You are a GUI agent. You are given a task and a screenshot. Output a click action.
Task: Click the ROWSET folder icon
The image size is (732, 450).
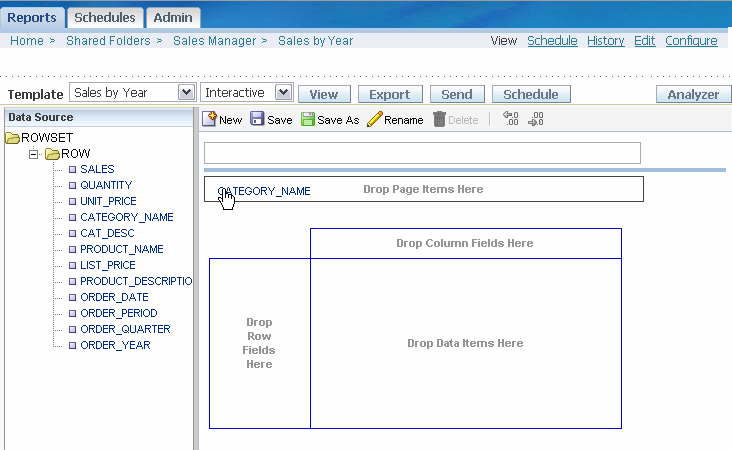click(x=12, y=138)
